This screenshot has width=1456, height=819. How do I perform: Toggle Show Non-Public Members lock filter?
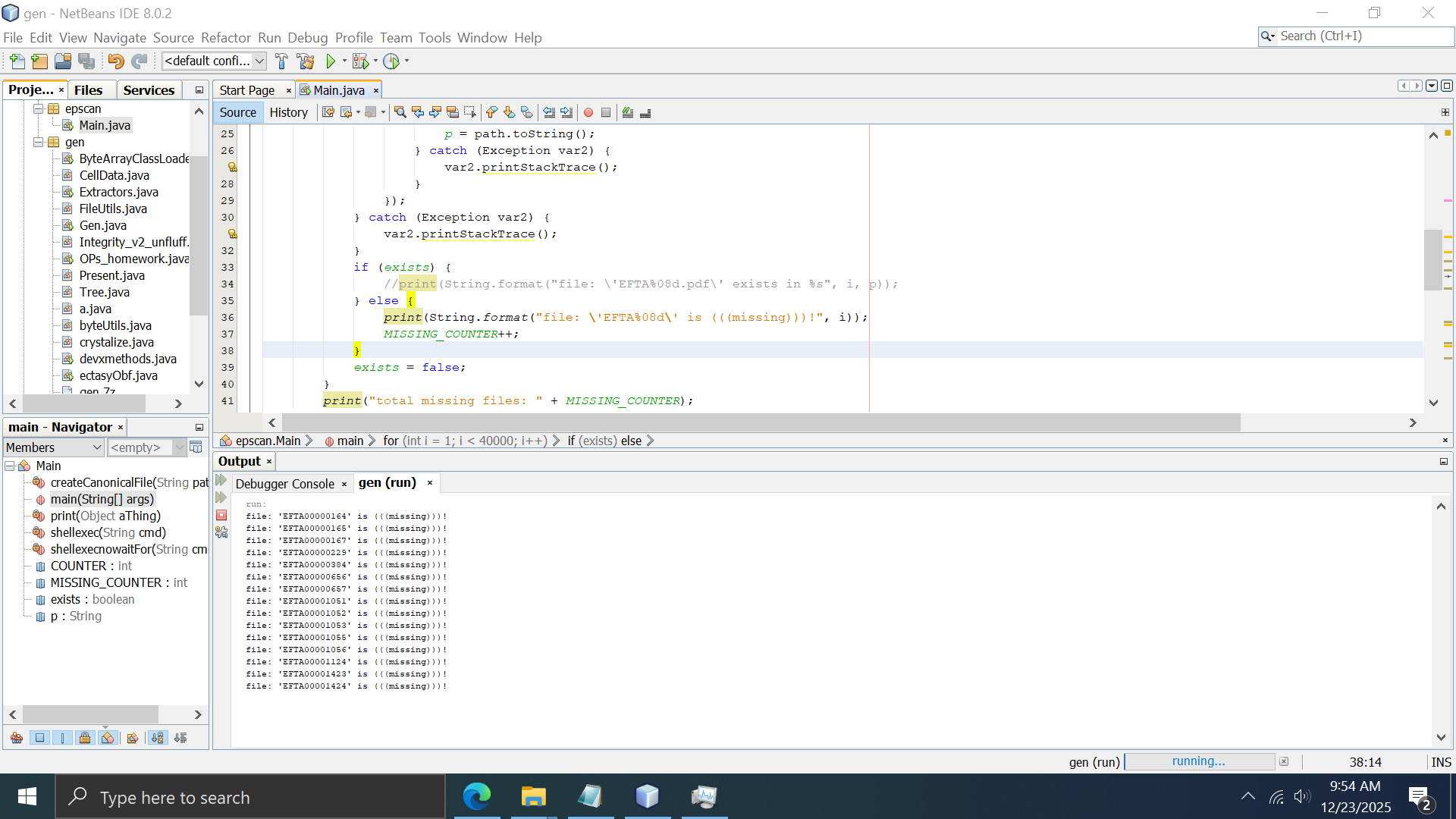point(85,737)
